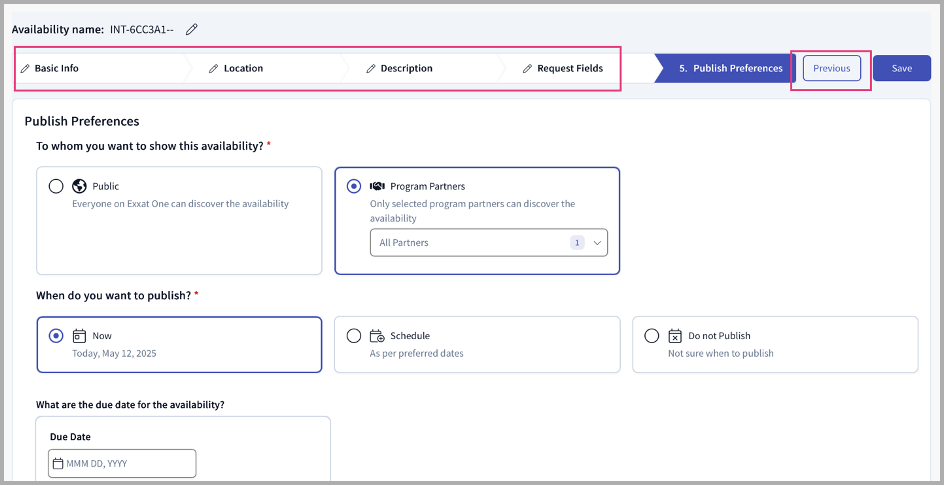Screen dimensions: 944x486
Task: Click the partner count badge showing 1
Action: click(577, 243)
